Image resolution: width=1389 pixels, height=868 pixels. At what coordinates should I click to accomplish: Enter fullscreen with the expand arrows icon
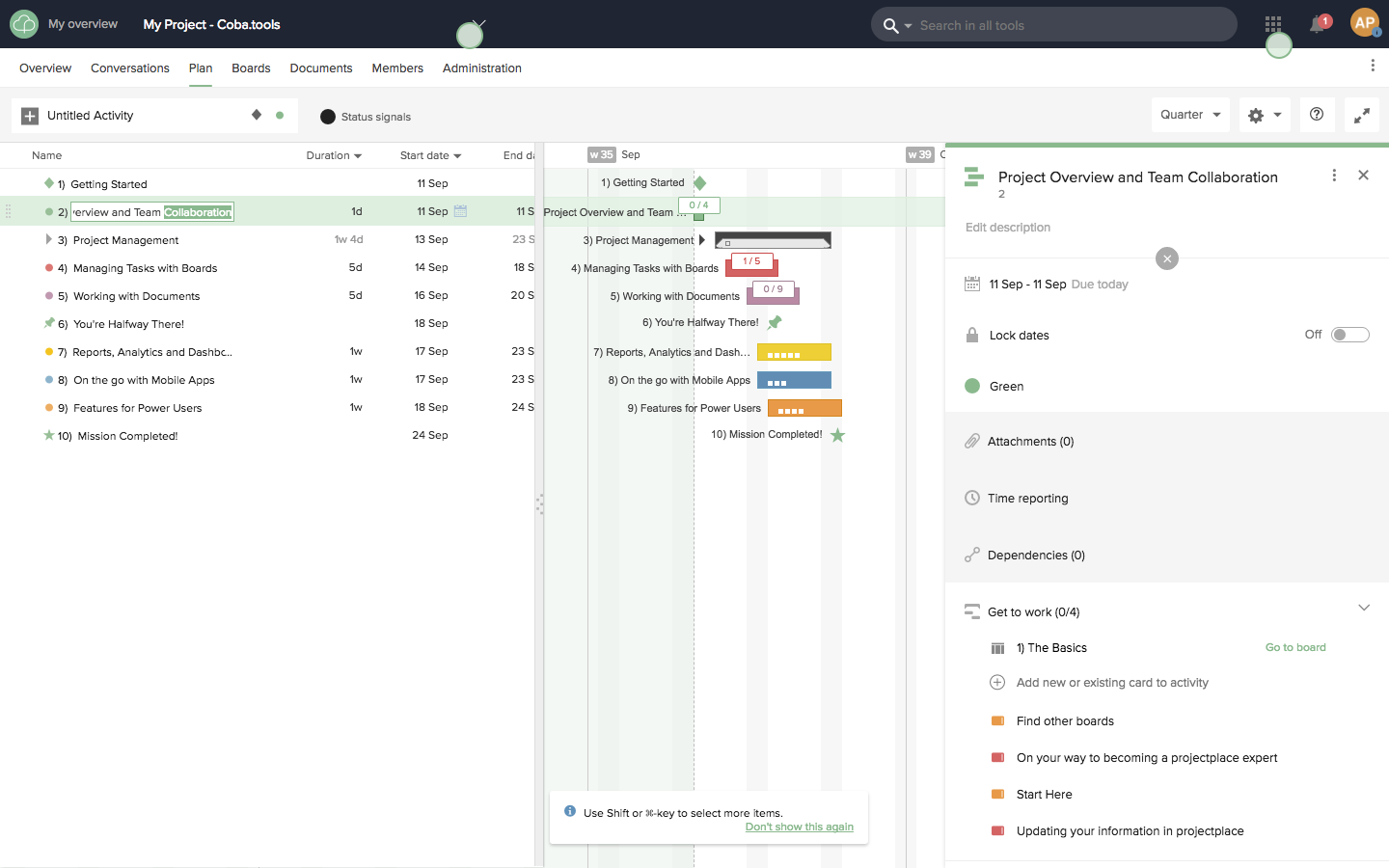1362,116
